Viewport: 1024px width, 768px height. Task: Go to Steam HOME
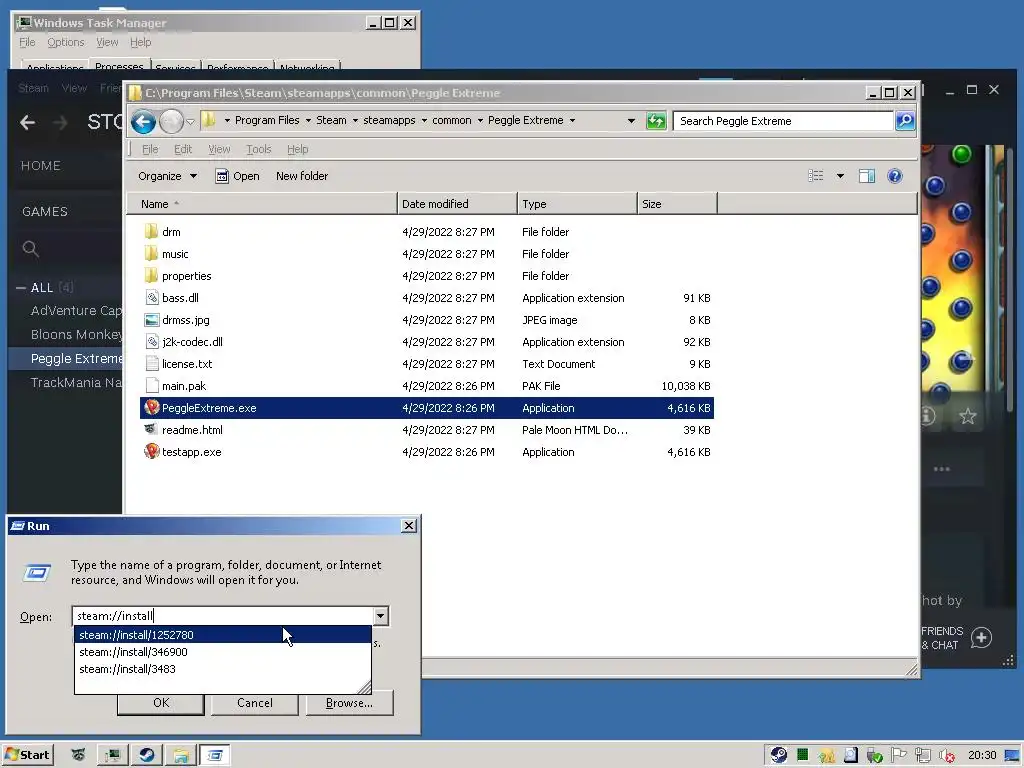[40, 166]
